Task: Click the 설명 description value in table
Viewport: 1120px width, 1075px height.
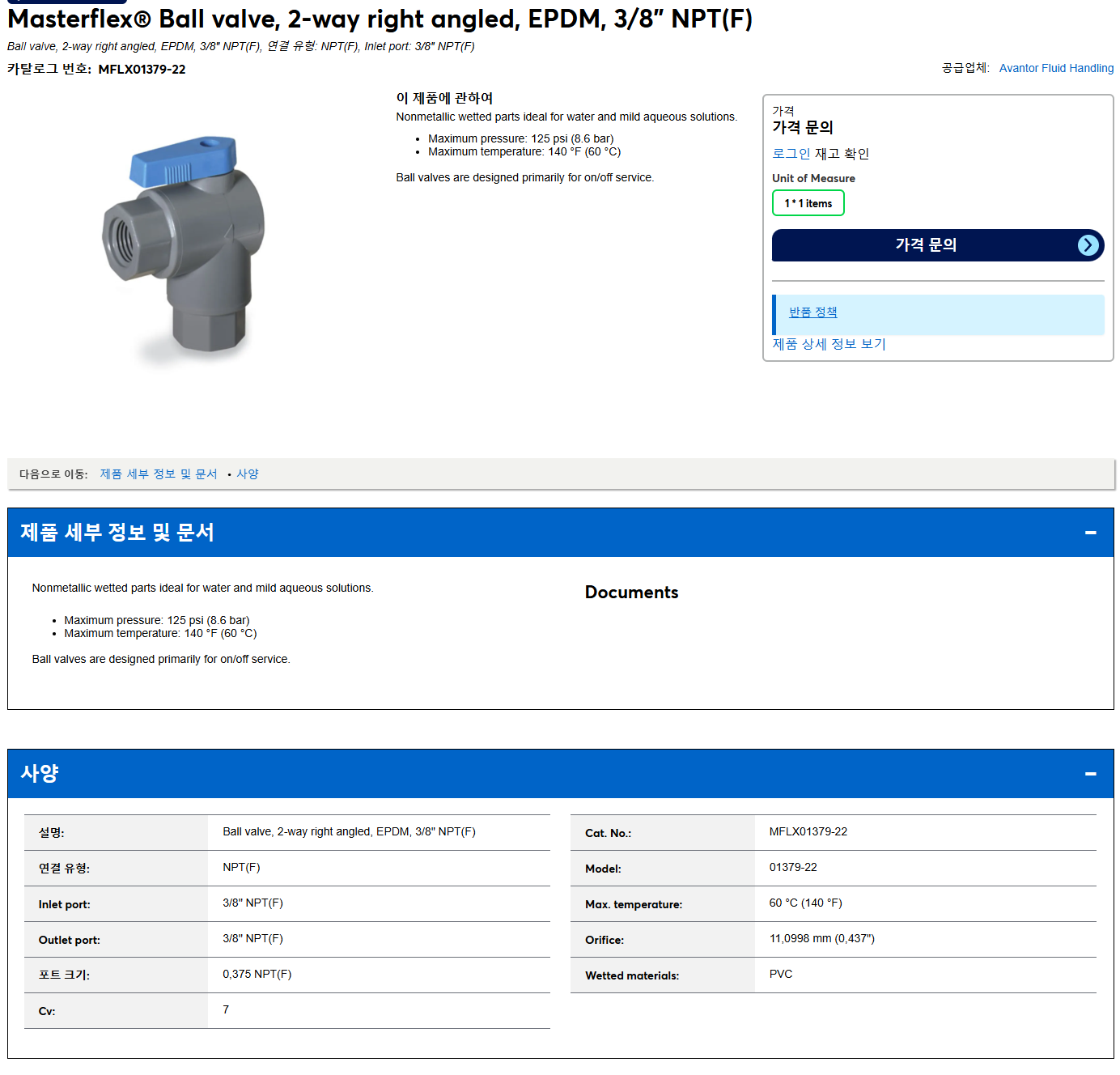Action: point(349,832)
